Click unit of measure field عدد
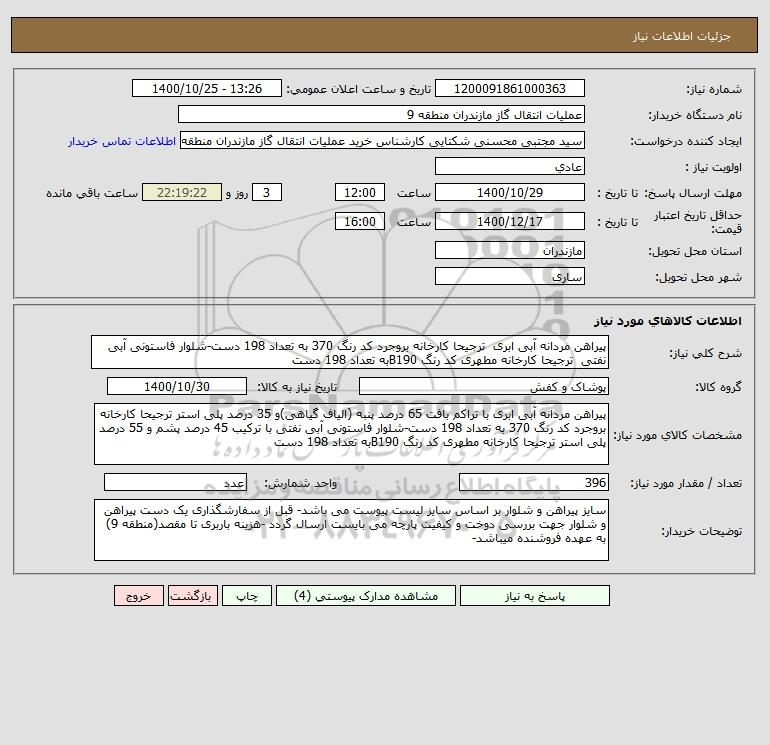Screen dimensions: 770x745 [x=175, y=482]
